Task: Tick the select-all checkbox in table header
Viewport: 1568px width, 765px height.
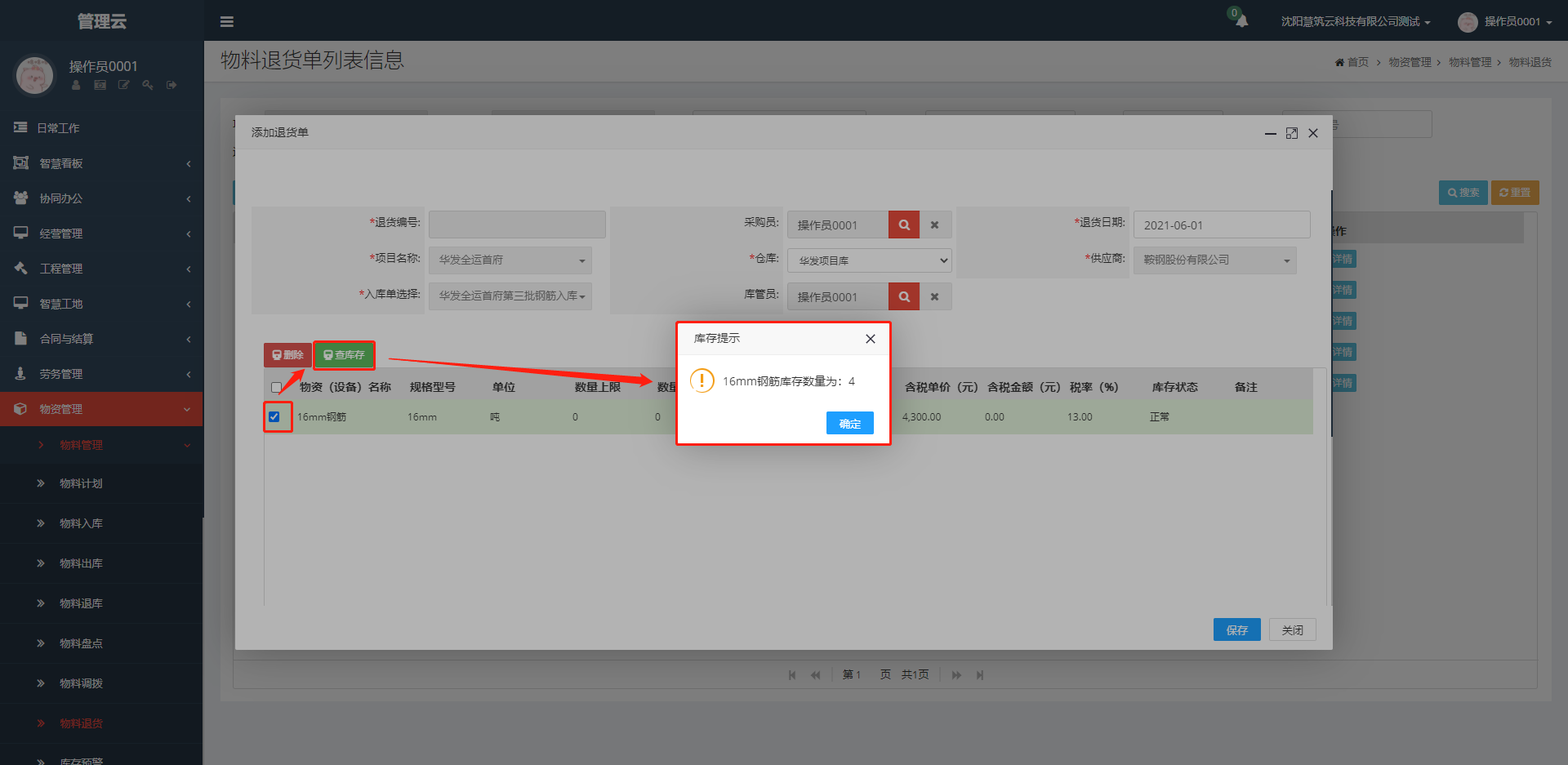Action: click(x=276, y=388)
